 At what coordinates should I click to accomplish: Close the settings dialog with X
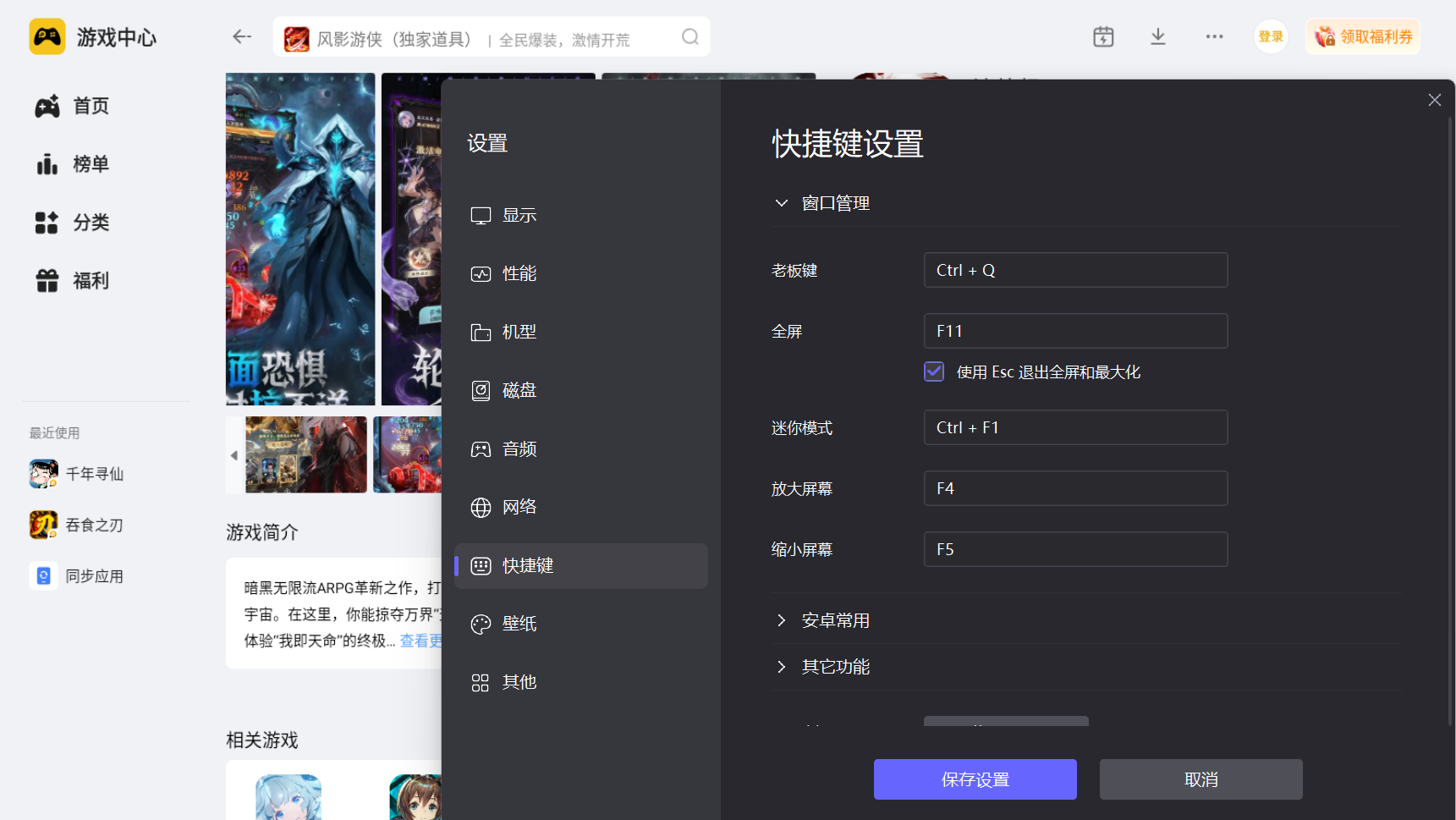tap(1435, 100)
